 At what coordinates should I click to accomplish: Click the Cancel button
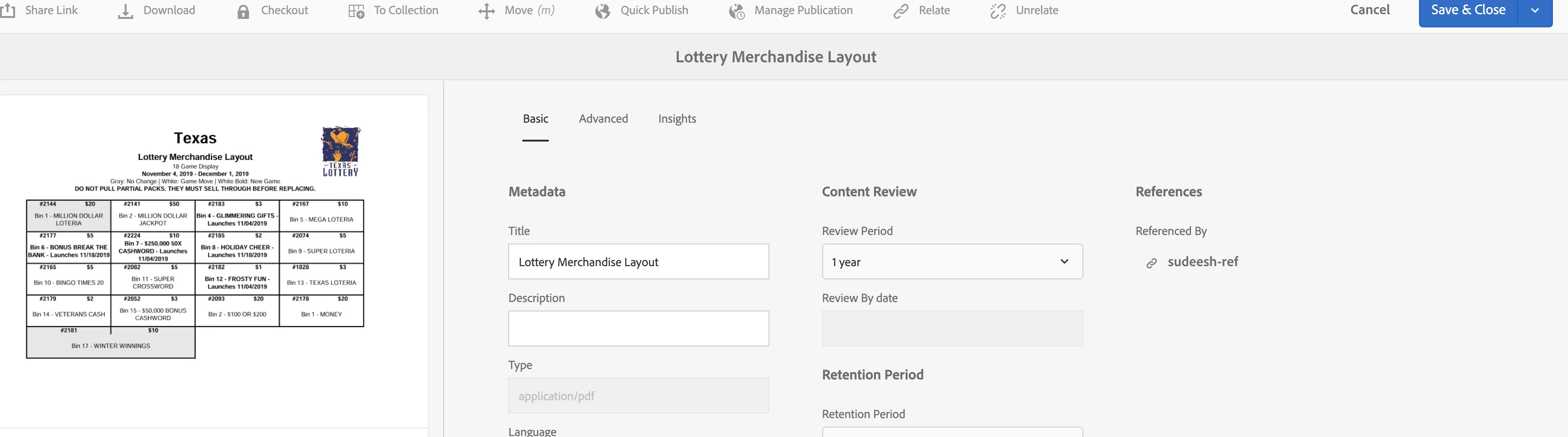1370,10
